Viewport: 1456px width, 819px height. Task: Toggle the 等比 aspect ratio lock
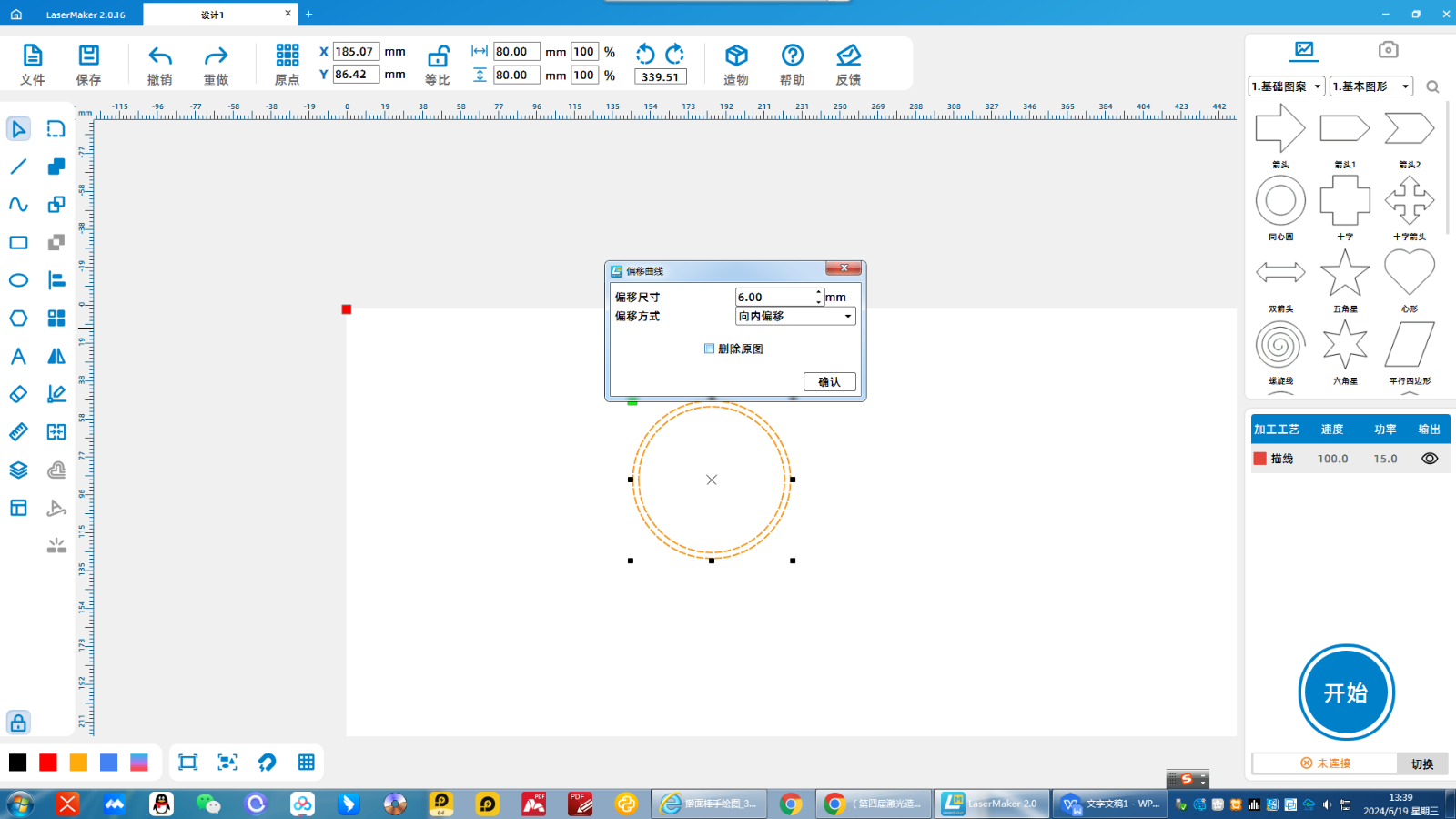click(x=438, y=56)
